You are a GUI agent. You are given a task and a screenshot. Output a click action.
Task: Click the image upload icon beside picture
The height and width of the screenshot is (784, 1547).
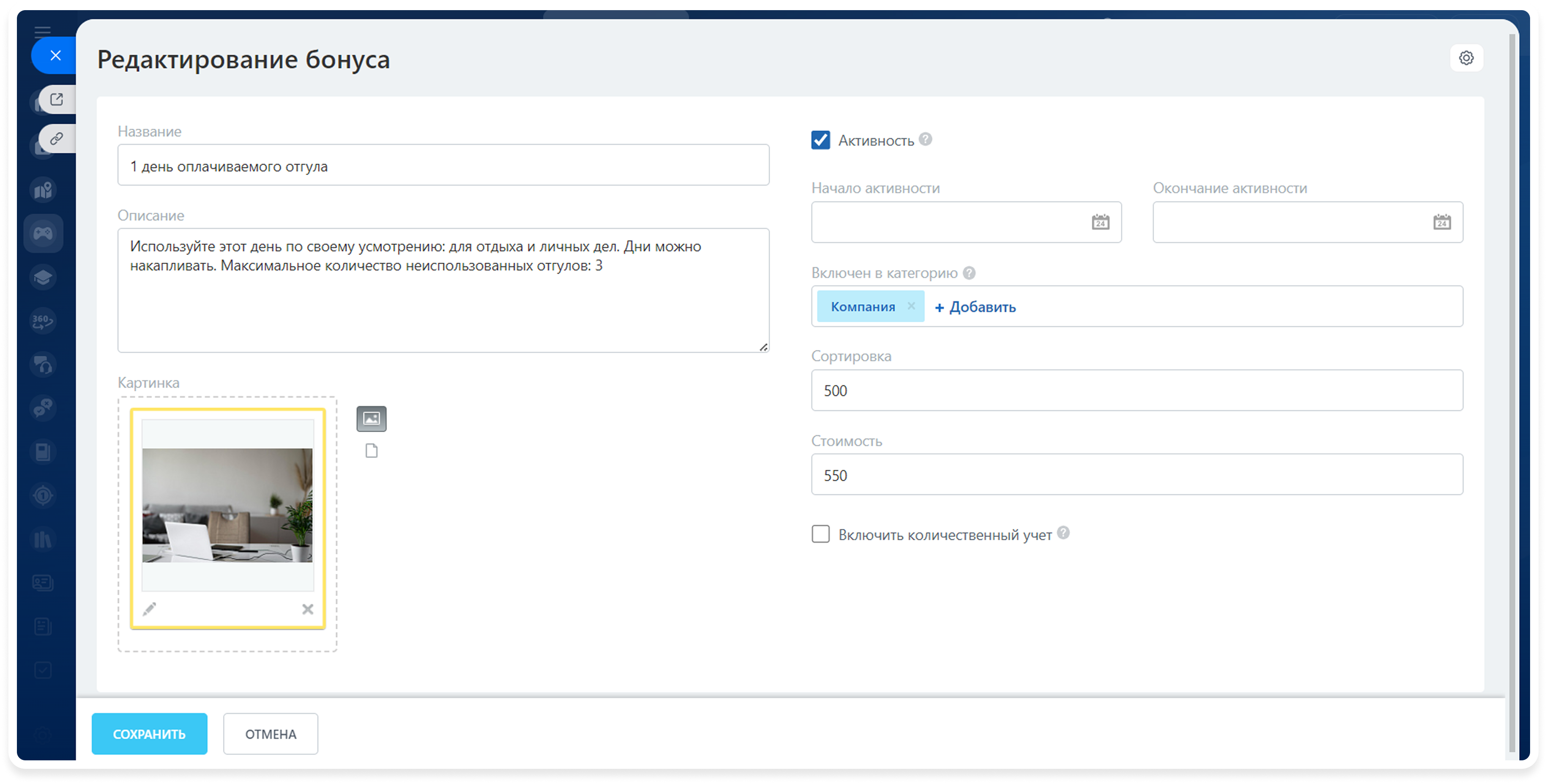pyautogui.click(x=371, y=419)
